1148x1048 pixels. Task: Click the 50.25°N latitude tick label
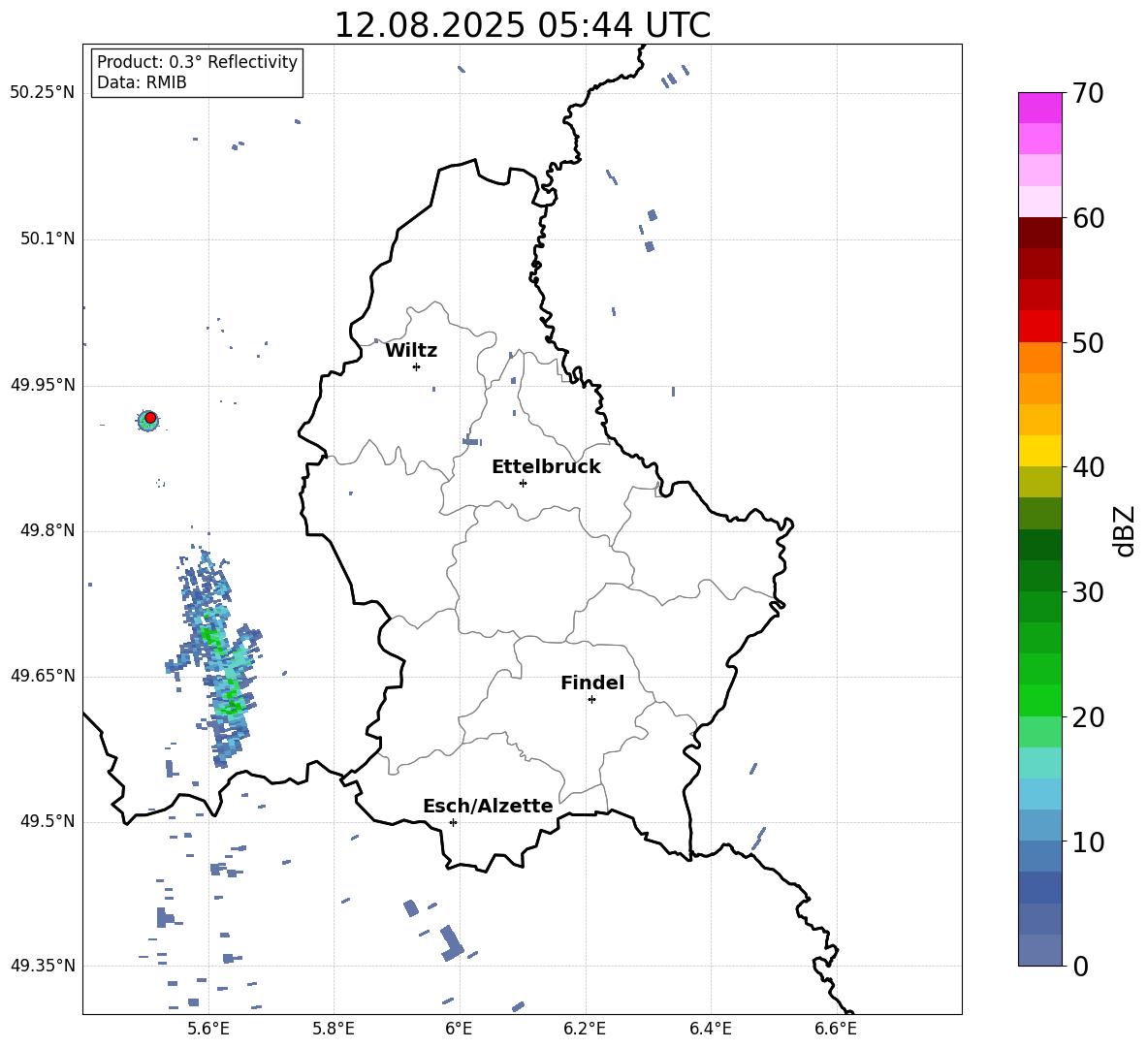coord(43,93)
